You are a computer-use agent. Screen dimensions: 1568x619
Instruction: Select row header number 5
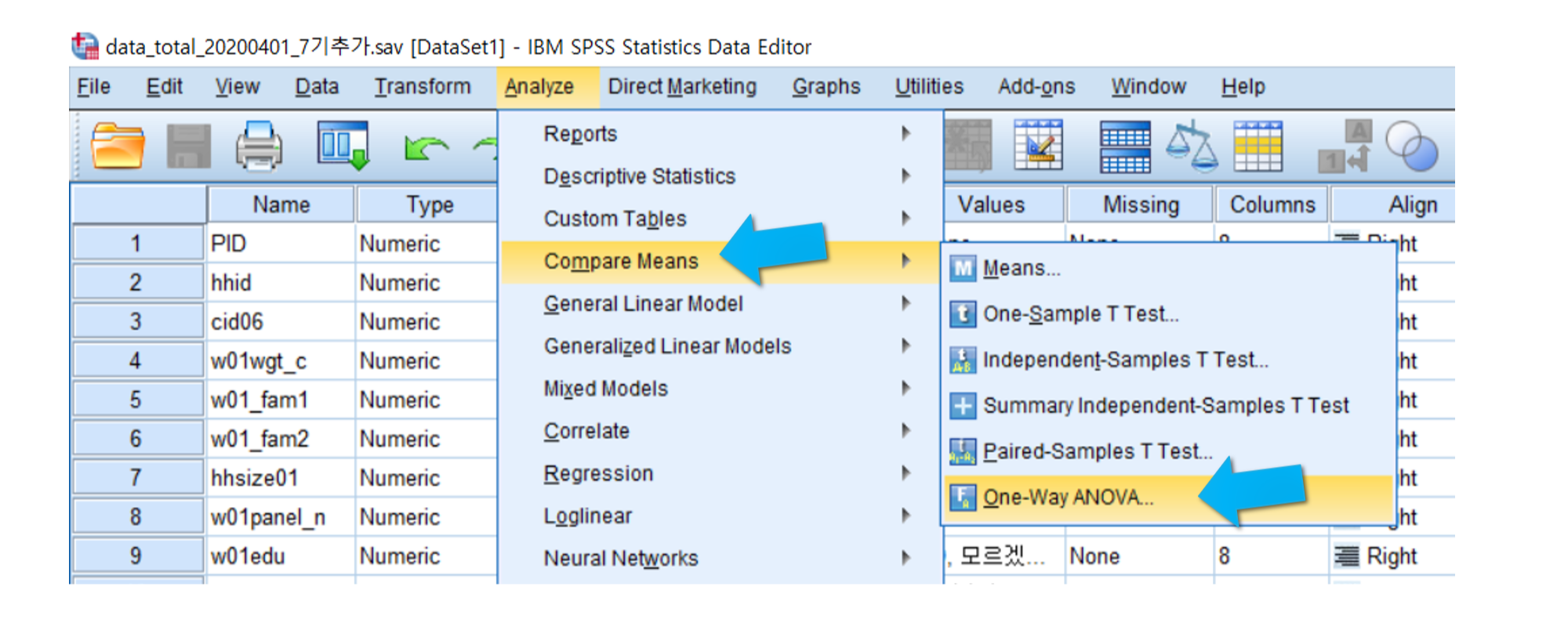coord(138,400)
